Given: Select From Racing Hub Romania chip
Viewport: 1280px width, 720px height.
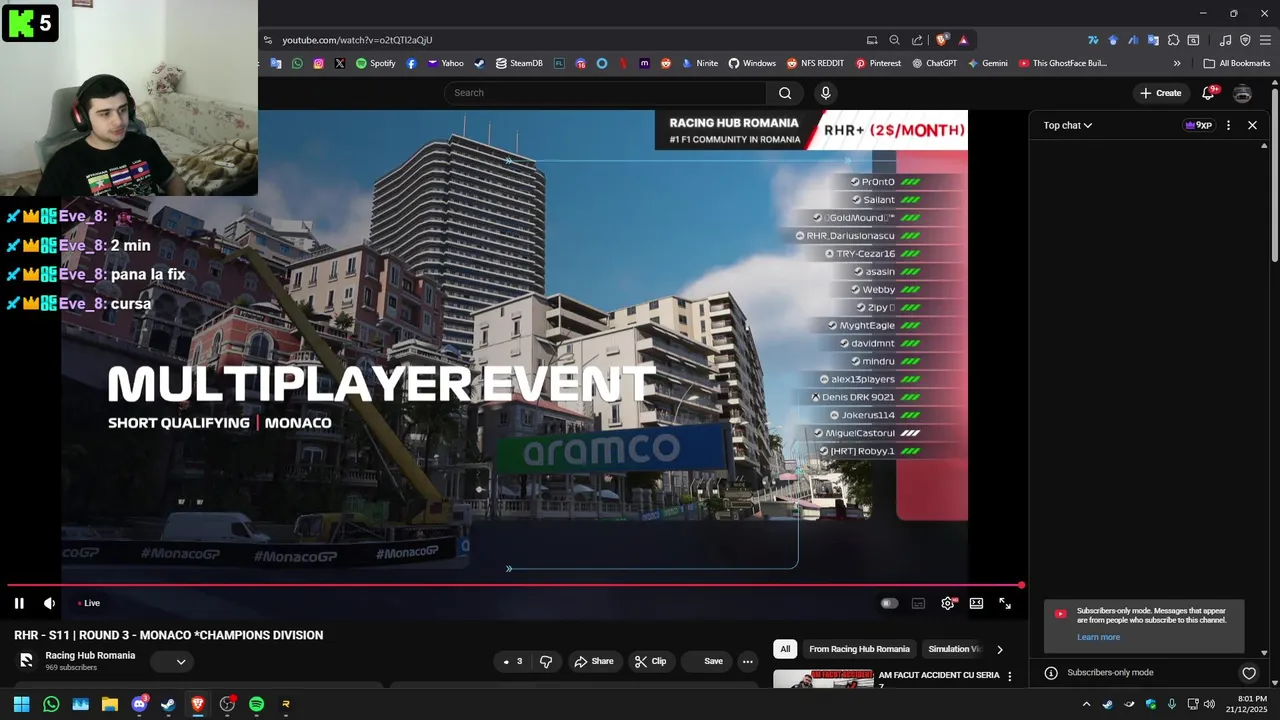Looking at the screenshot, I should [859, 649].
